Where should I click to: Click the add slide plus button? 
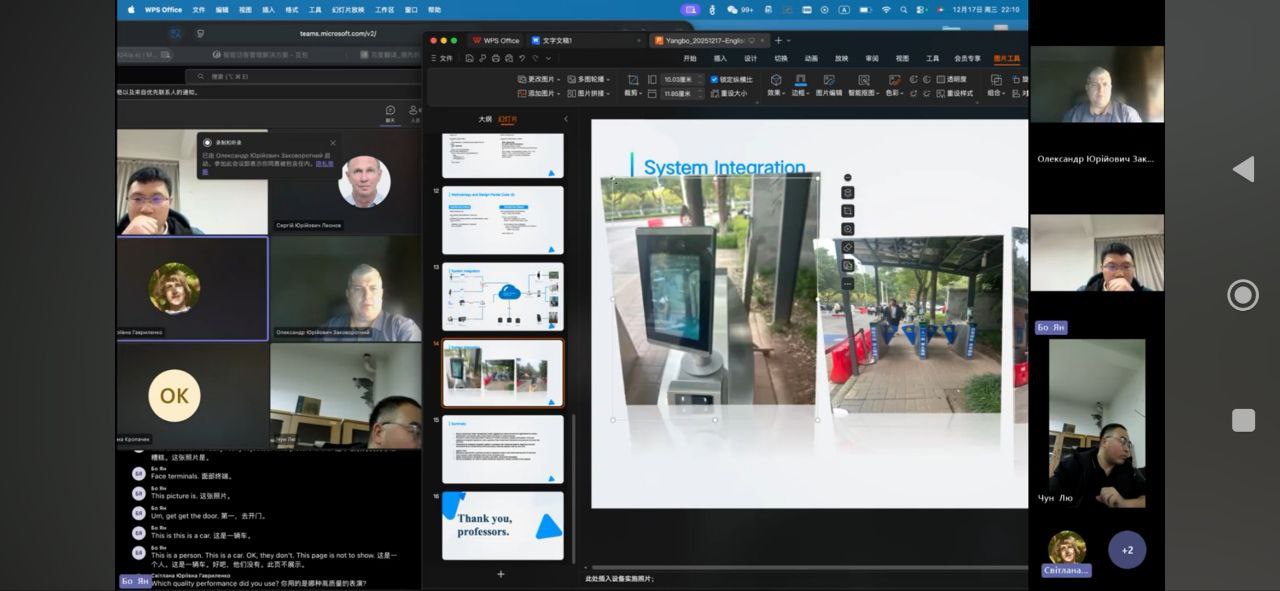click(x=501, y=574)
